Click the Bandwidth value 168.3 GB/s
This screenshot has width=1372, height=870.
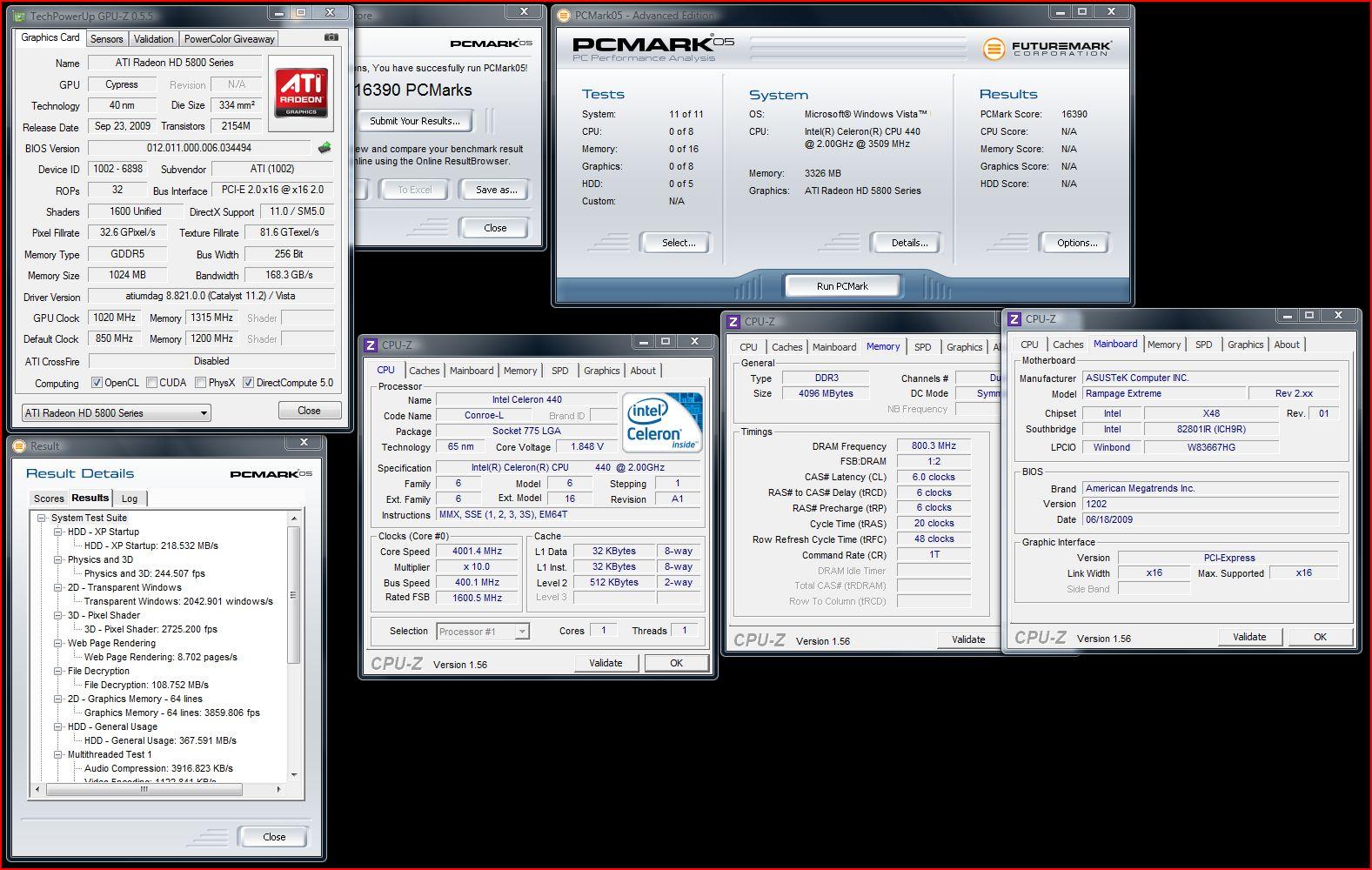click(289, 275)
